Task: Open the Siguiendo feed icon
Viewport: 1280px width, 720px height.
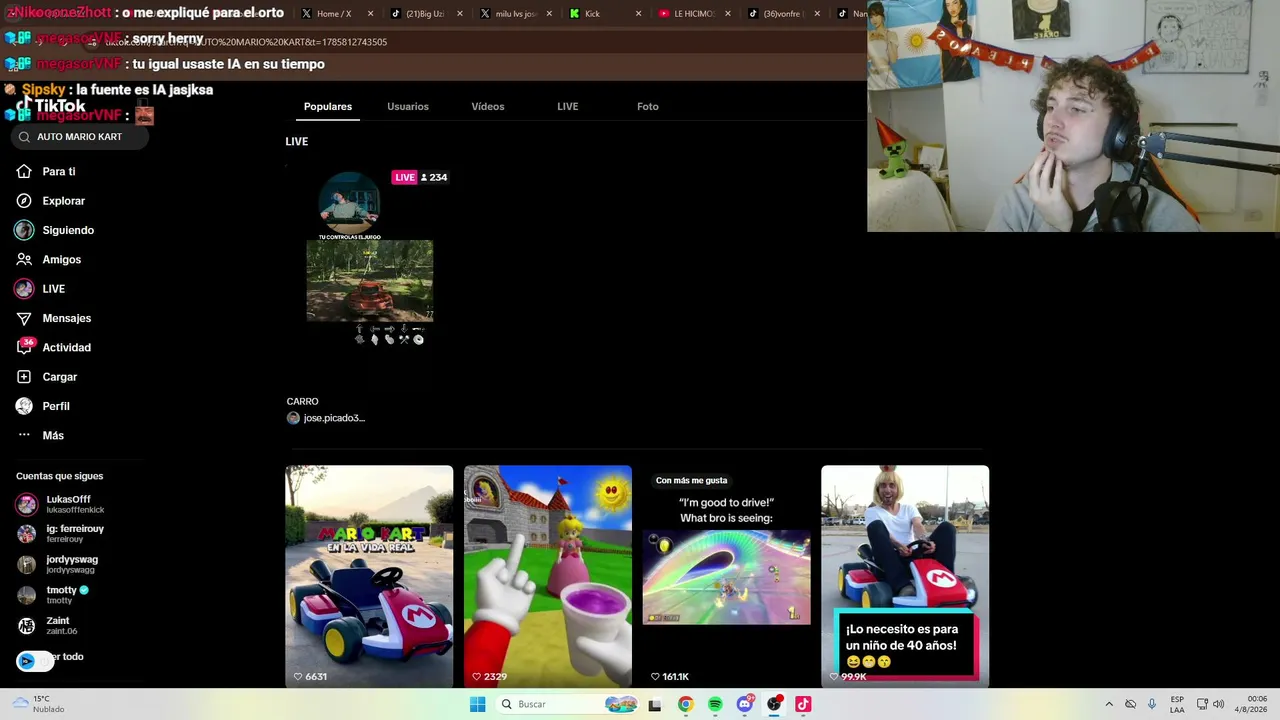Action: 24,230
